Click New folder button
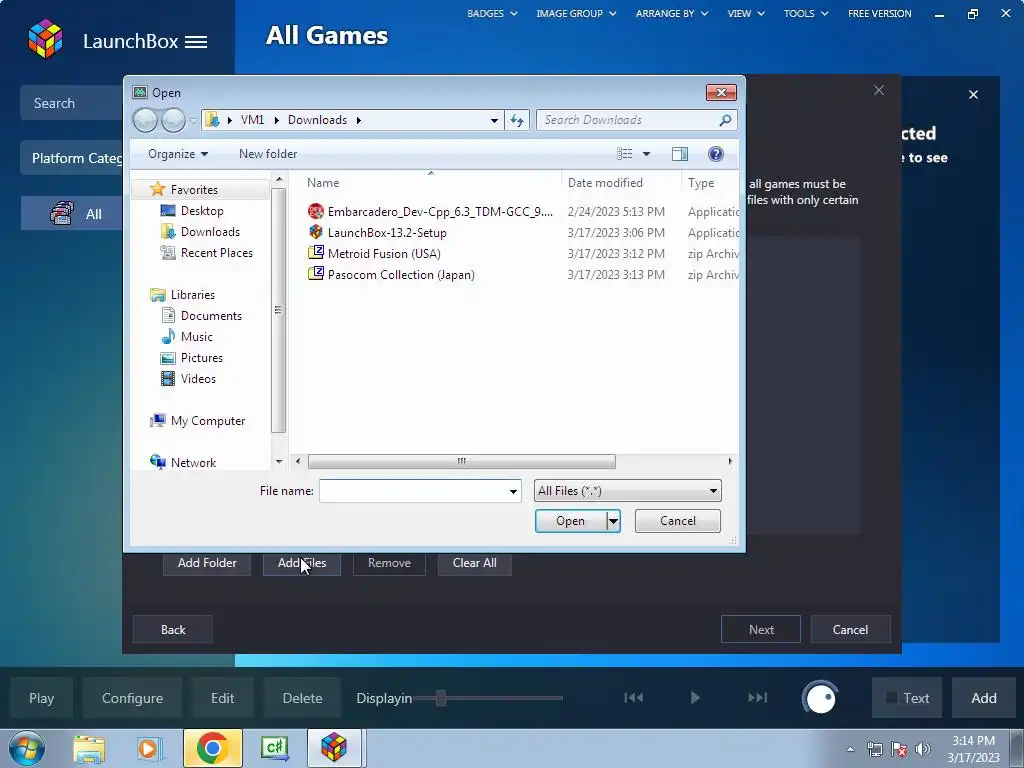 [268, 154]
